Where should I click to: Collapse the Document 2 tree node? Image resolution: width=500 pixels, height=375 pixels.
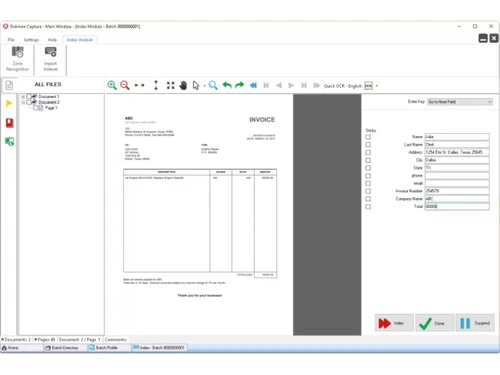(x=23, y=102)
